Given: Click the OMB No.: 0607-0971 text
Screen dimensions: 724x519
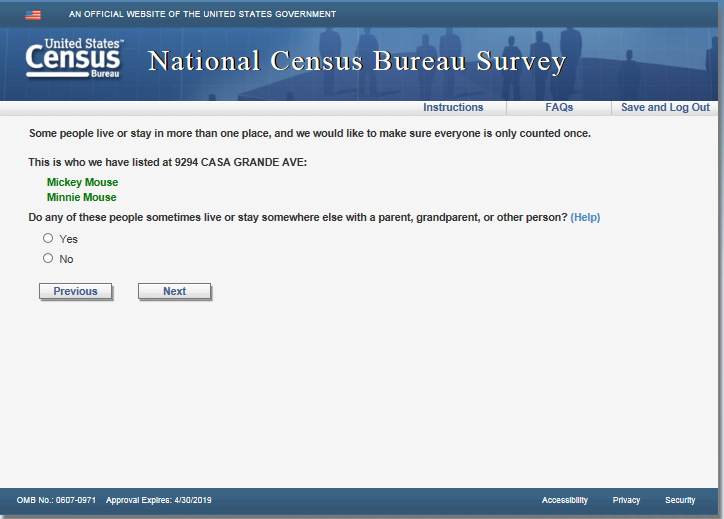Looking at the screenshot, I should 56,500.
